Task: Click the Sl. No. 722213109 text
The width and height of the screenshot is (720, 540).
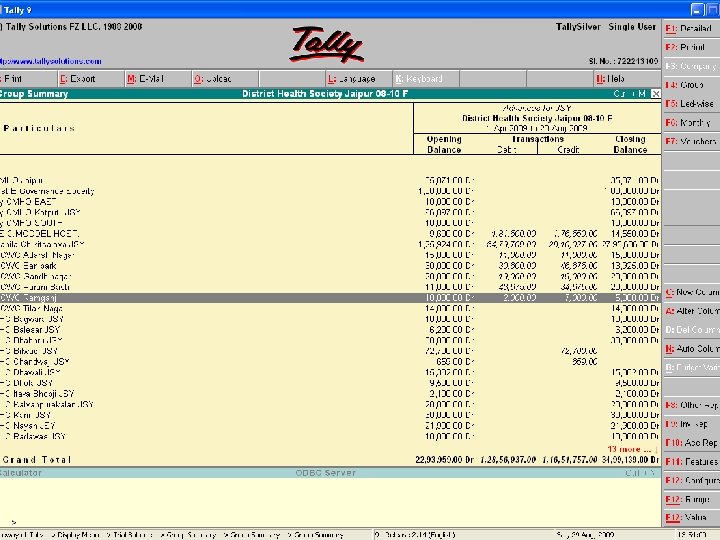Action: coord(624,61)
